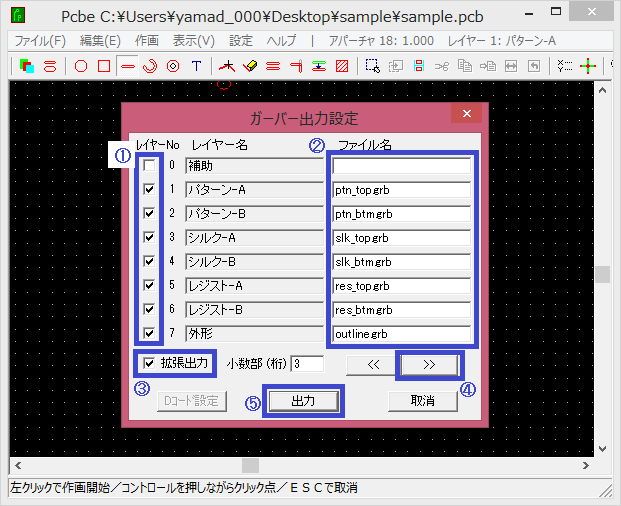Click the 小数部 (桁) digits field
The width and height of the screenshot is (621, 506).
point(308,363)
